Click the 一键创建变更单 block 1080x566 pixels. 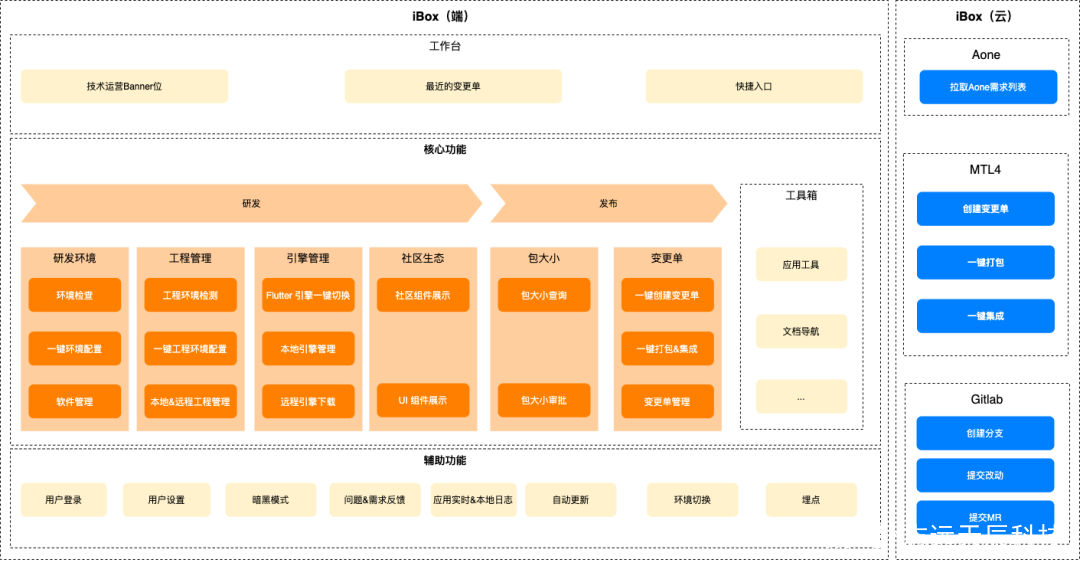tap(667, 295)
